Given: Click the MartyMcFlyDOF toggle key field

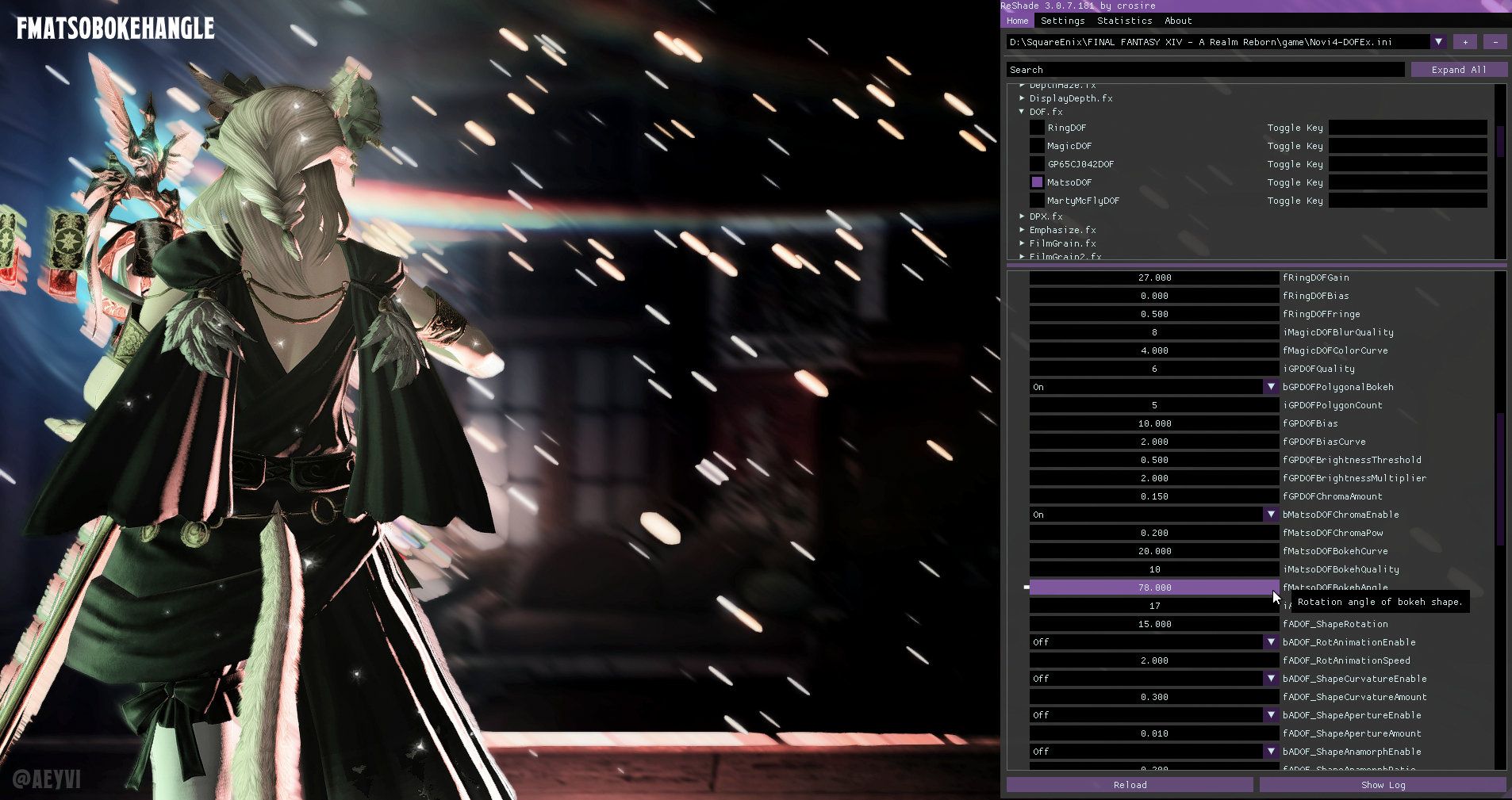Looking at the screenshot, I should tap(1408, 201).
